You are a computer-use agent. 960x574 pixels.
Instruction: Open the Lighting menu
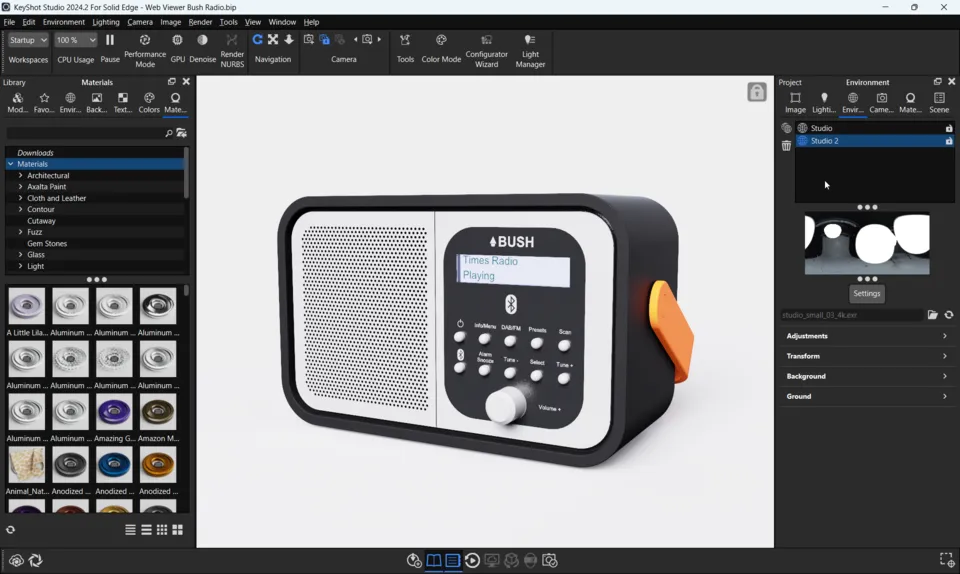click(106, 22)
